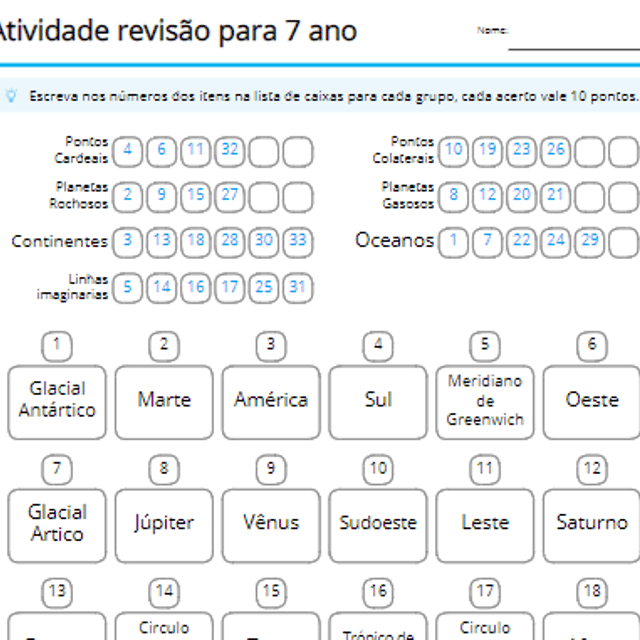Select Linhas imaginarias box containing 14

(162, 288)
